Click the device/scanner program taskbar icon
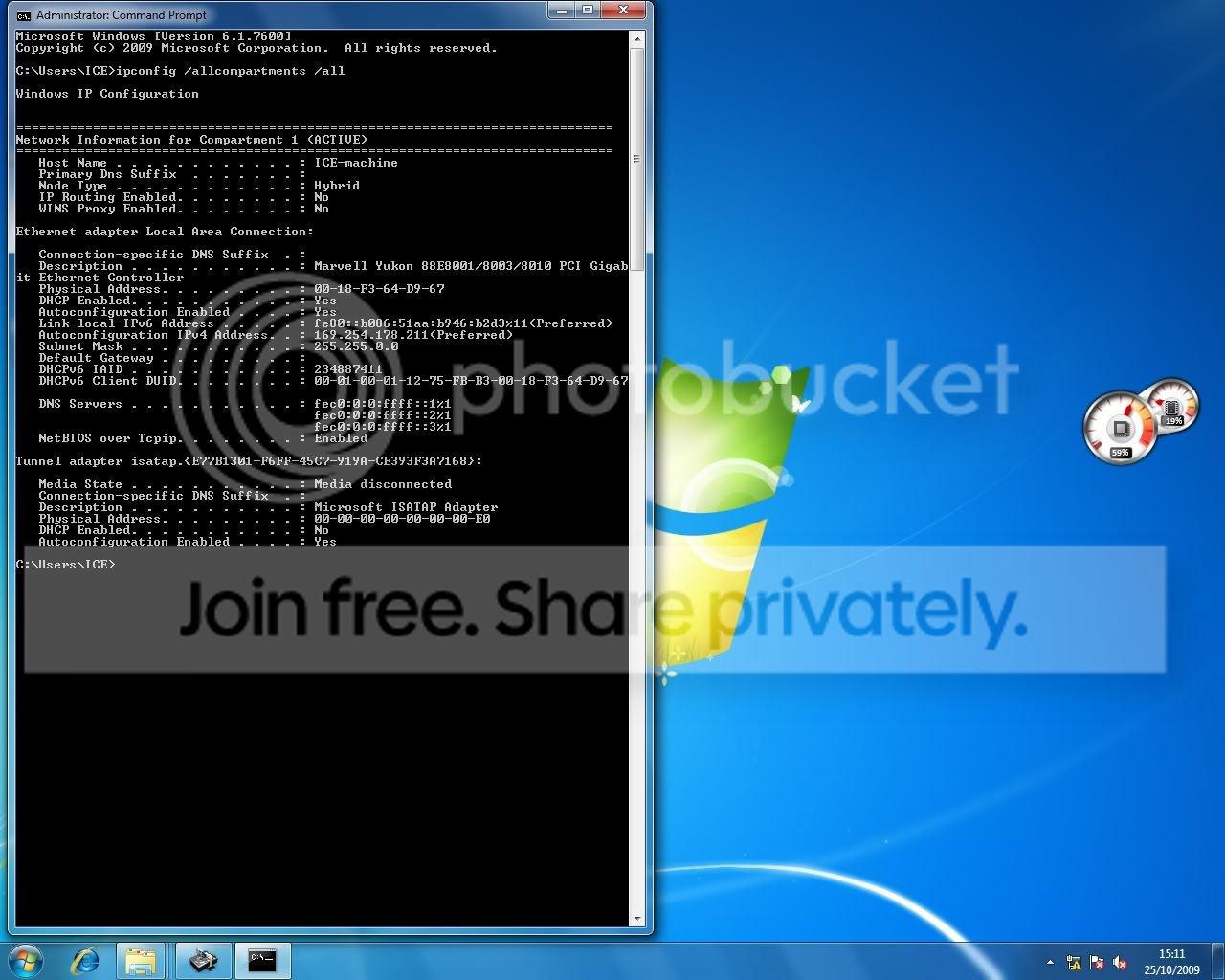The height and width of the screenshot is (980, 1225). point(204,960)
